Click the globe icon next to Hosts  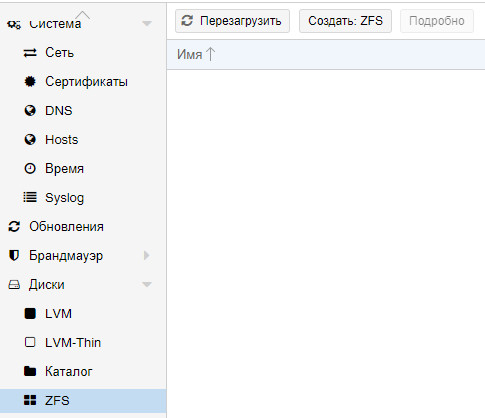point(30,140)
